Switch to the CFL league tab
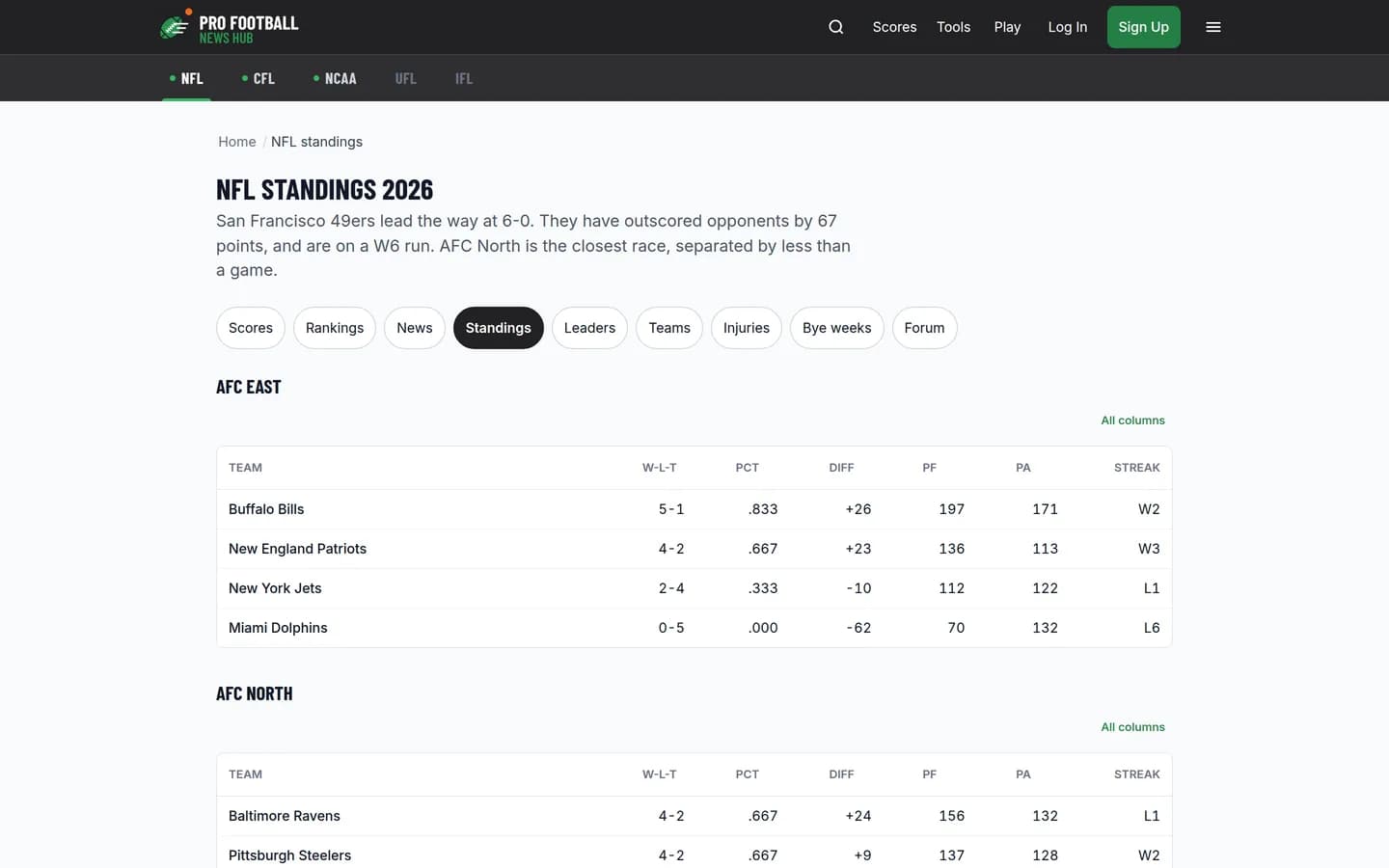1389x868 pixels. click(x=259, y=78)
